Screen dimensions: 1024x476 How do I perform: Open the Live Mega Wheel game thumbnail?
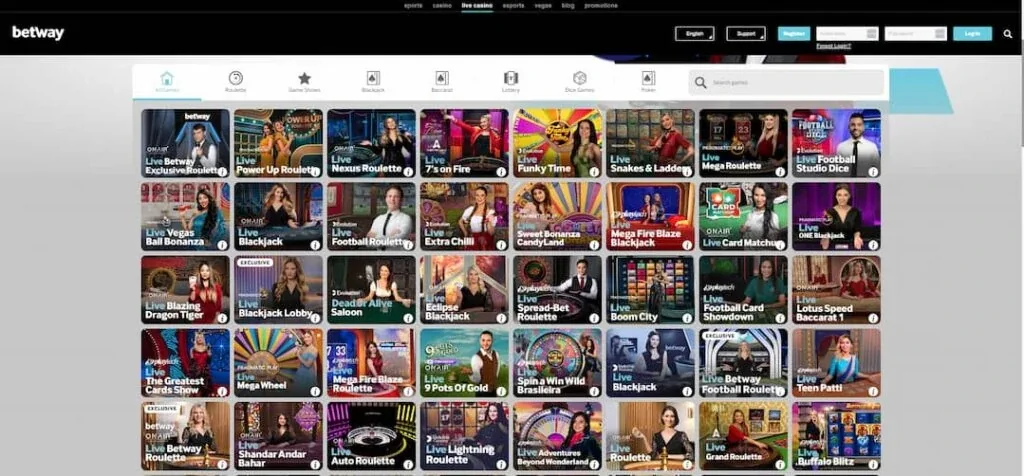278,363
